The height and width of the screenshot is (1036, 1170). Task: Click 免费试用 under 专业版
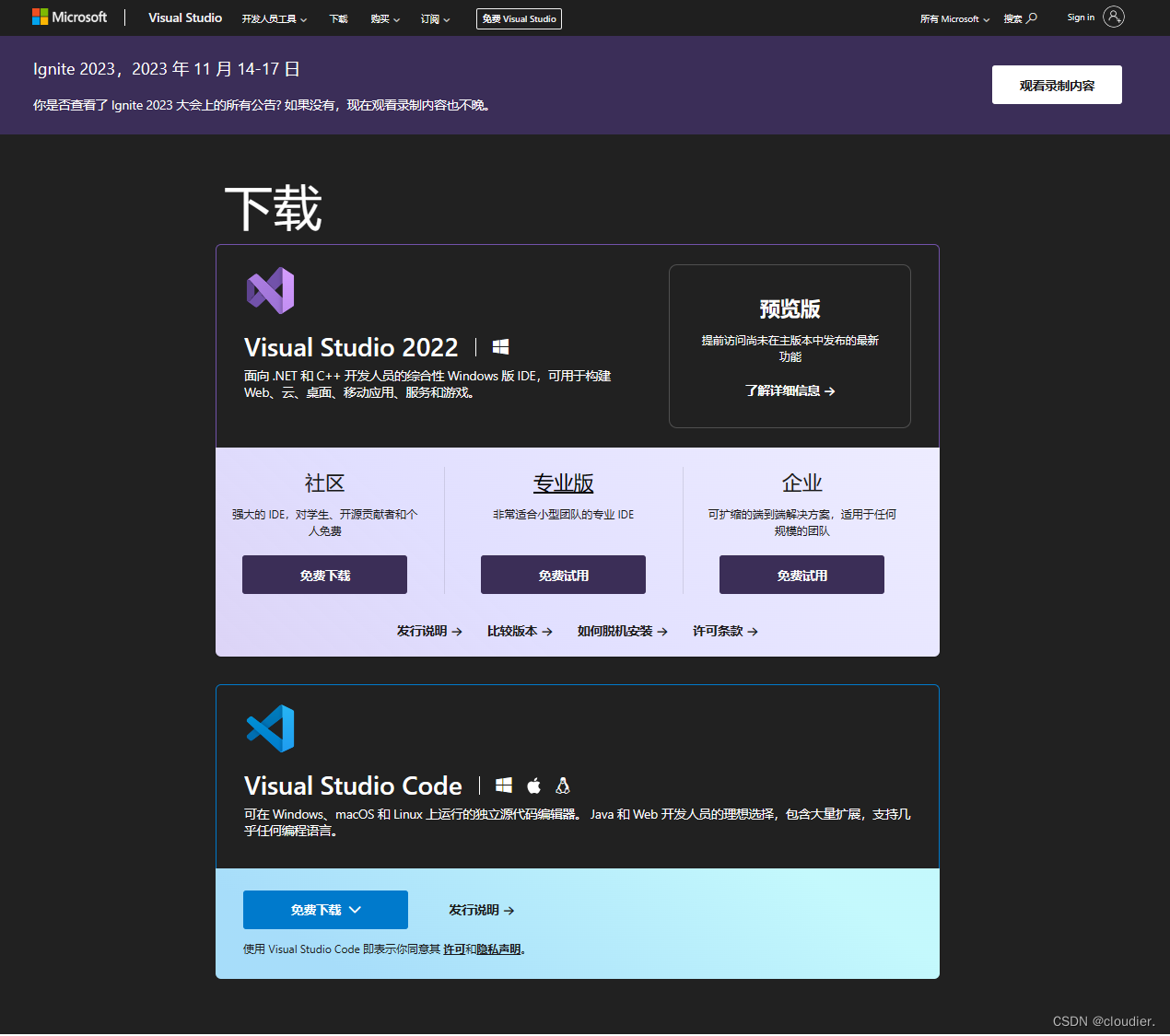(x=563, y=575)
